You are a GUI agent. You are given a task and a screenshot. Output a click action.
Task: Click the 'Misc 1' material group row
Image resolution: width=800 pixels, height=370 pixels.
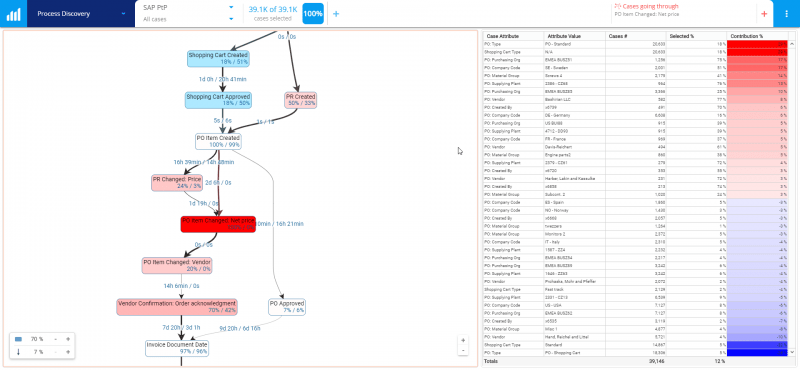coord(635,329)
